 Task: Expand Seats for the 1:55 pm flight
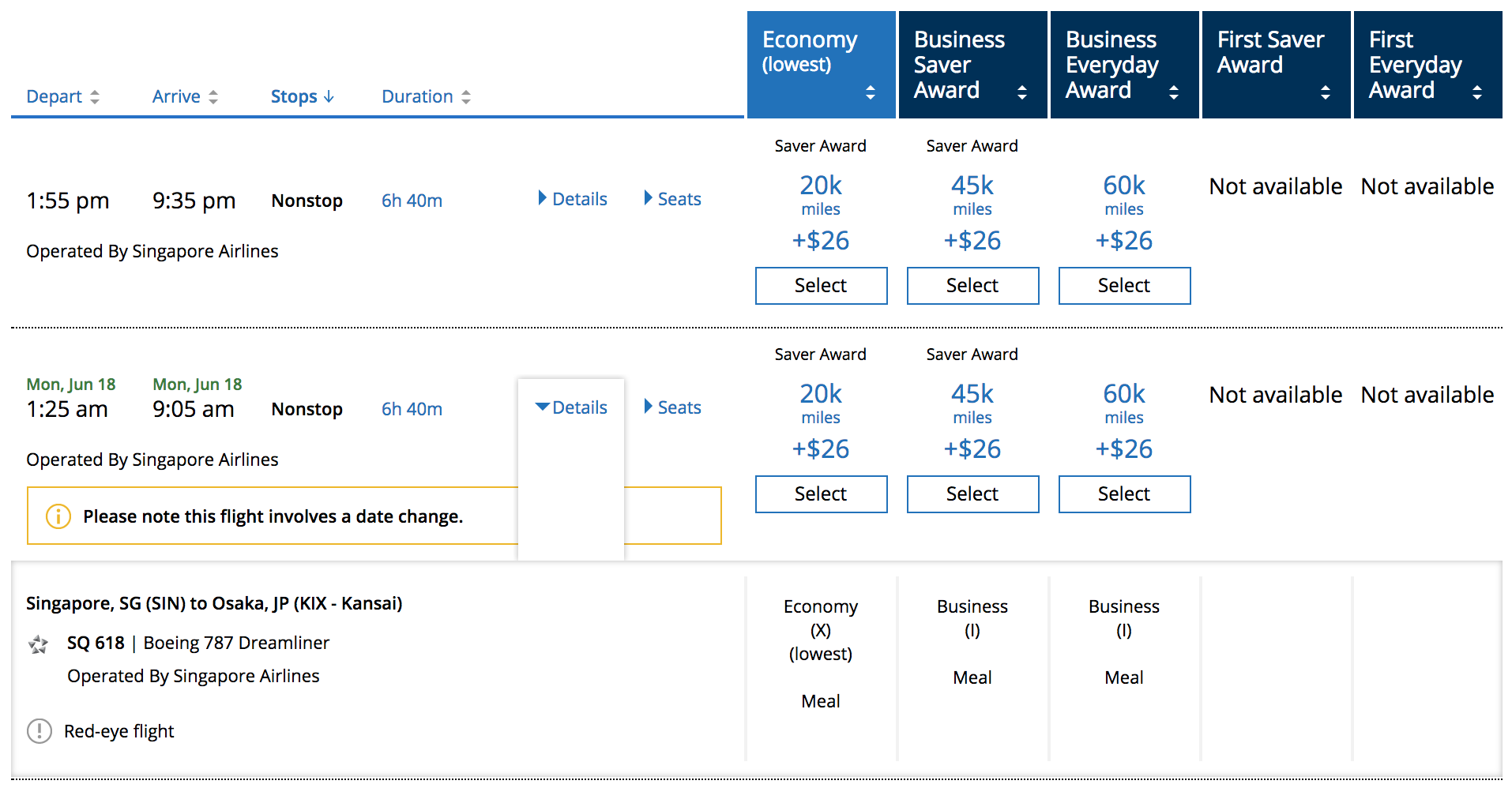pyautogui.click(x=672, y=199)
